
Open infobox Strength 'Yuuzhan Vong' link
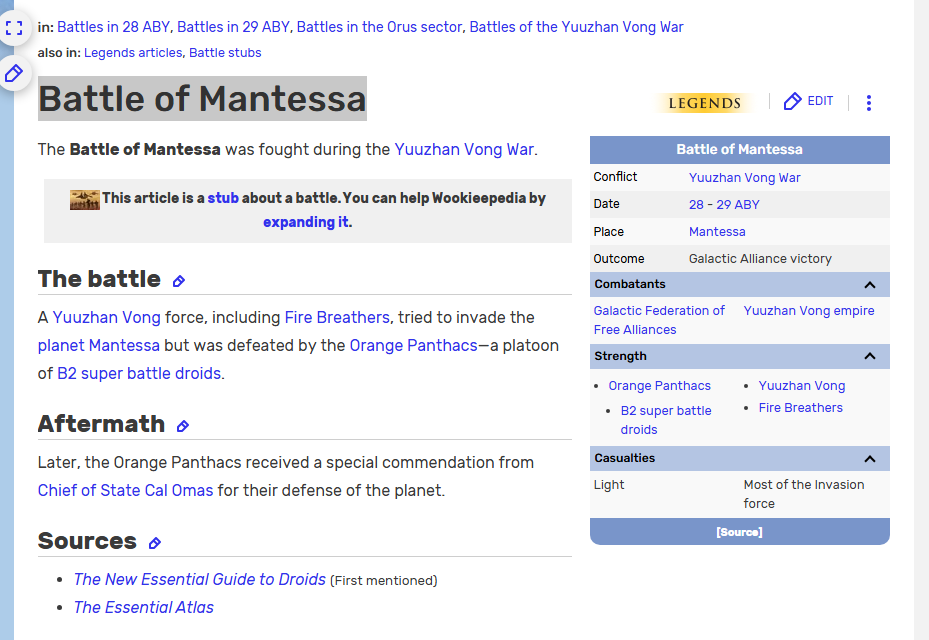click(802, 386)
